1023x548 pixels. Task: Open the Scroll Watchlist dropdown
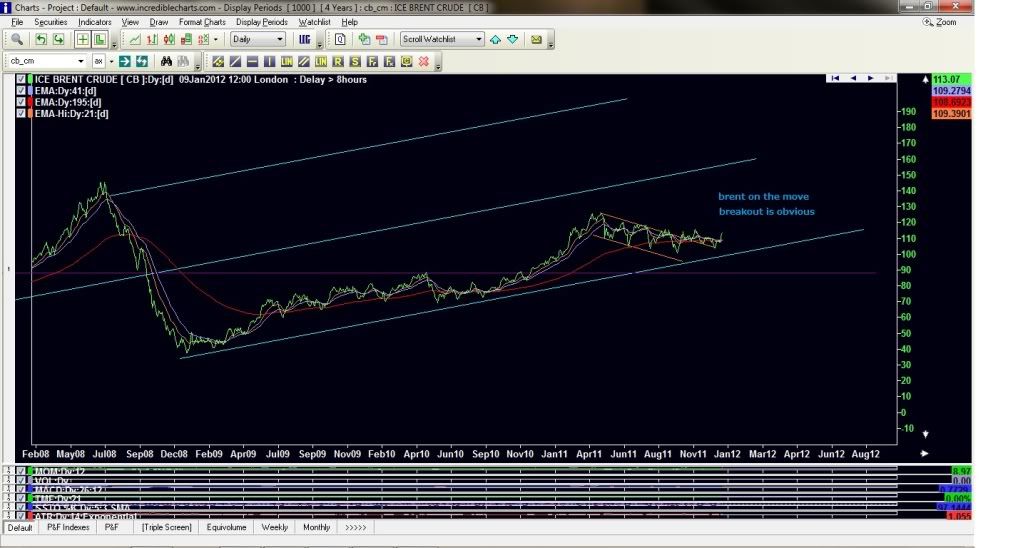pos(442,39)
